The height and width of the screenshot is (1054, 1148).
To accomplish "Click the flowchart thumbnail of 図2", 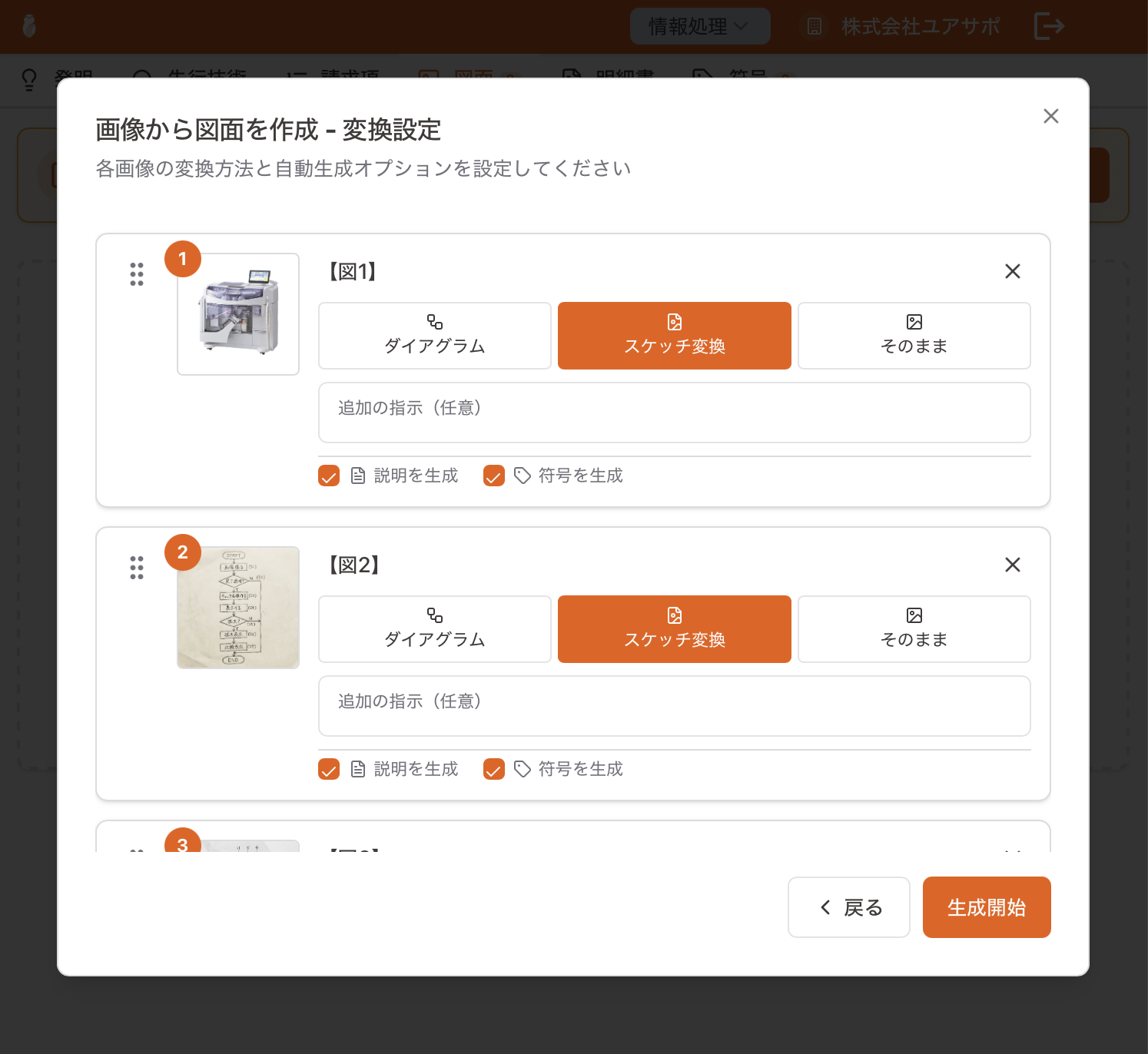I will click(x=238, y=608).
